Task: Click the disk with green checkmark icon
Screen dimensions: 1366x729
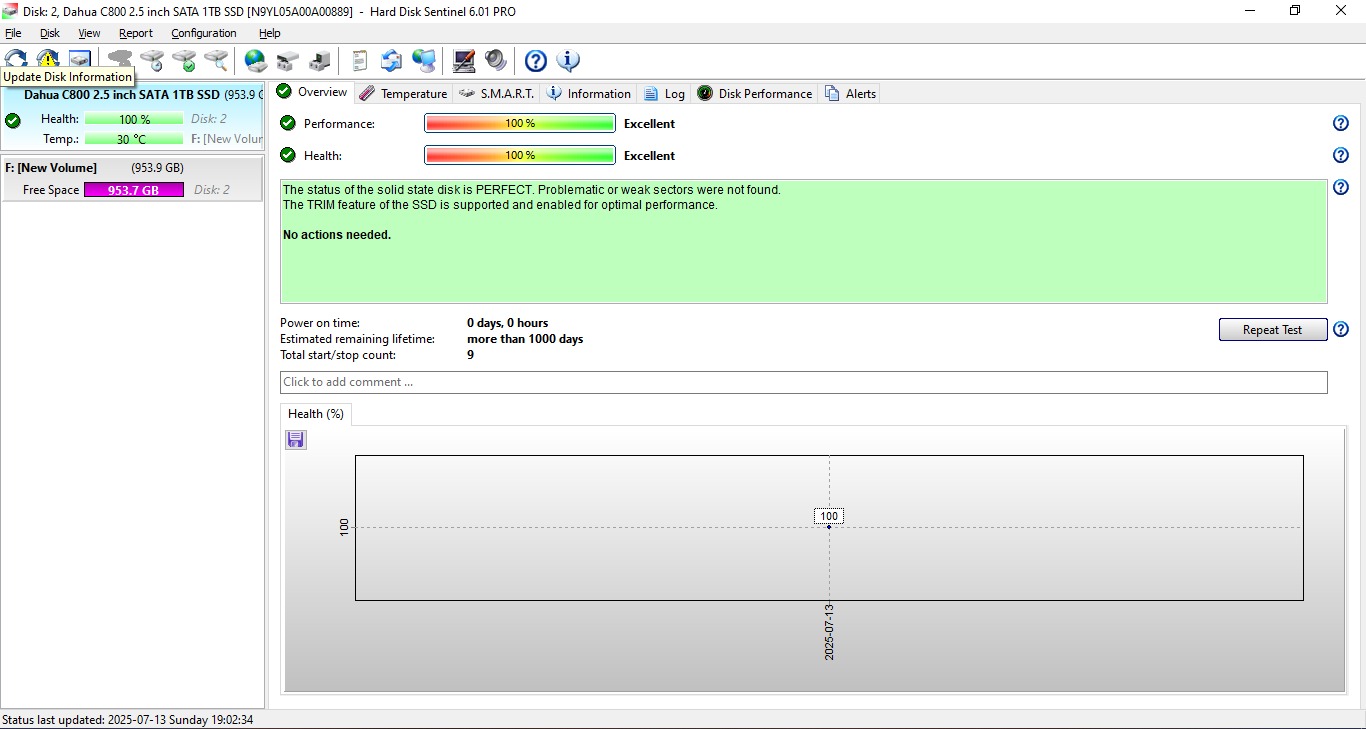Action: click(x=184, y=60)
